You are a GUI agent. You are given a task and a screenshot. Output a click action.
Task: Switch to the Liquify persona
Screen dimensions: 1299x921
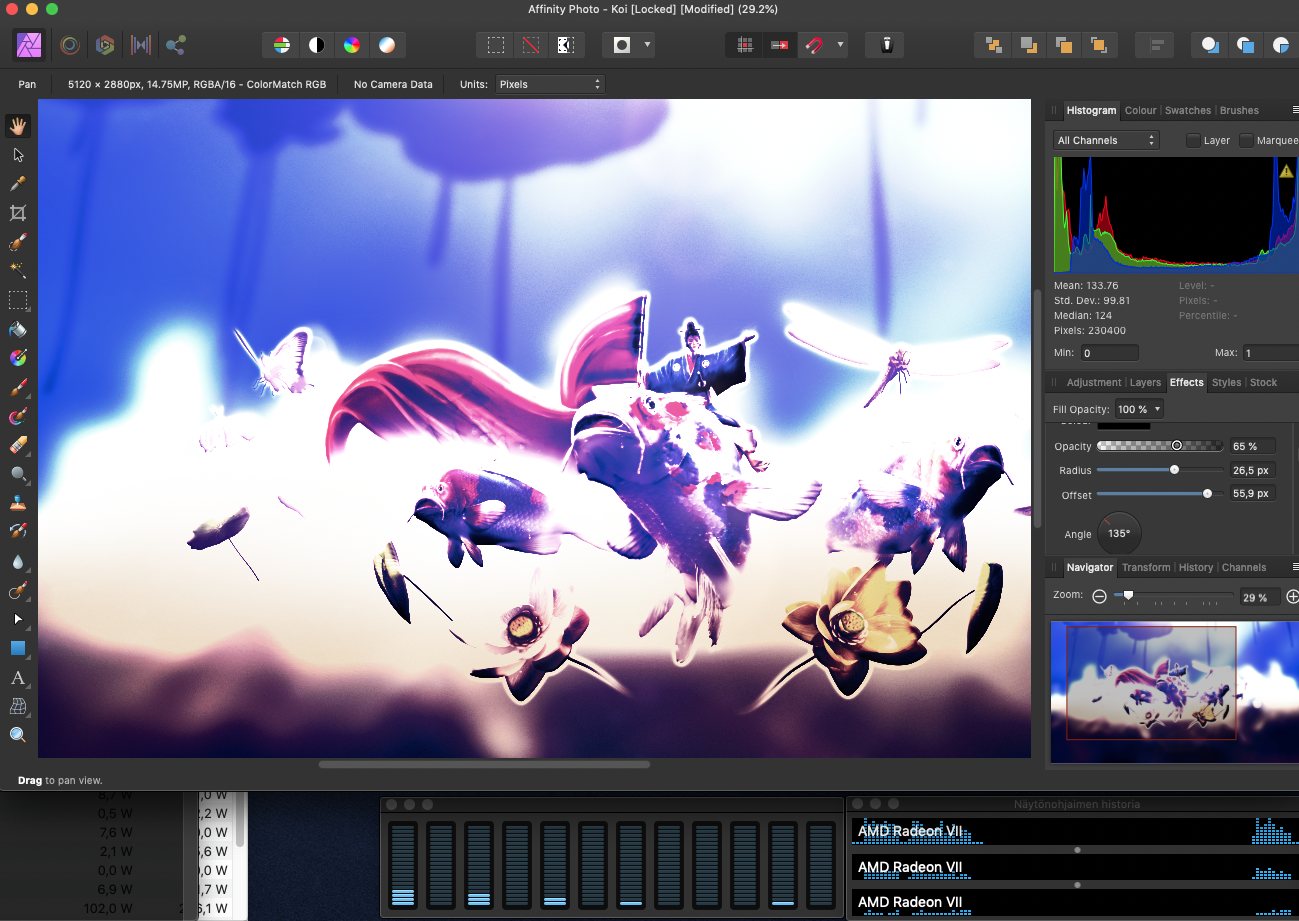(69, 44)
